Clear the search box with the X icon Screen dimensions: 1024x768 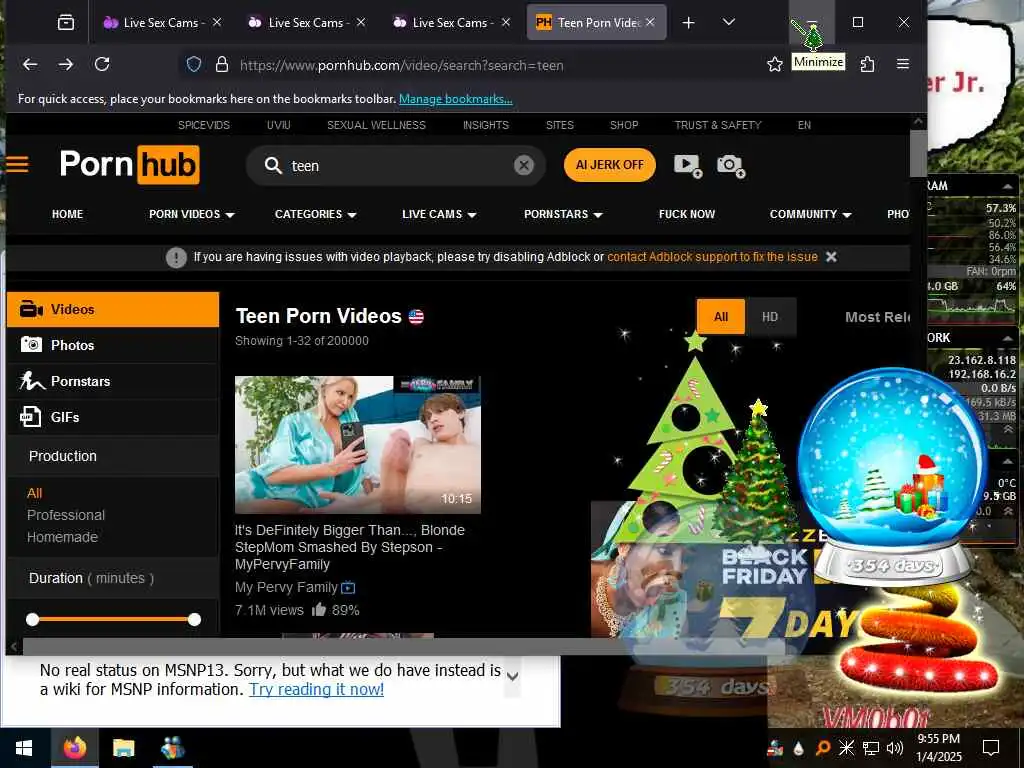pyautogui.click(x=524, y=165)
